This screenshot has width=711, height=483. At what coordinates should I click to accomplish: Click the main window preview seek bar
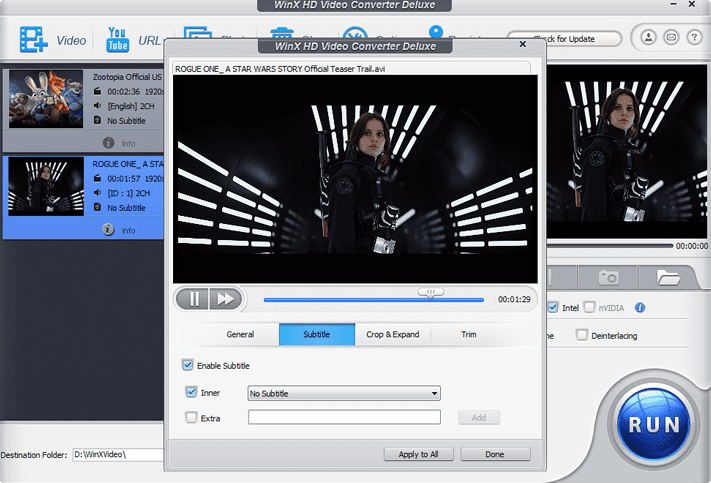tap(609, 245)
